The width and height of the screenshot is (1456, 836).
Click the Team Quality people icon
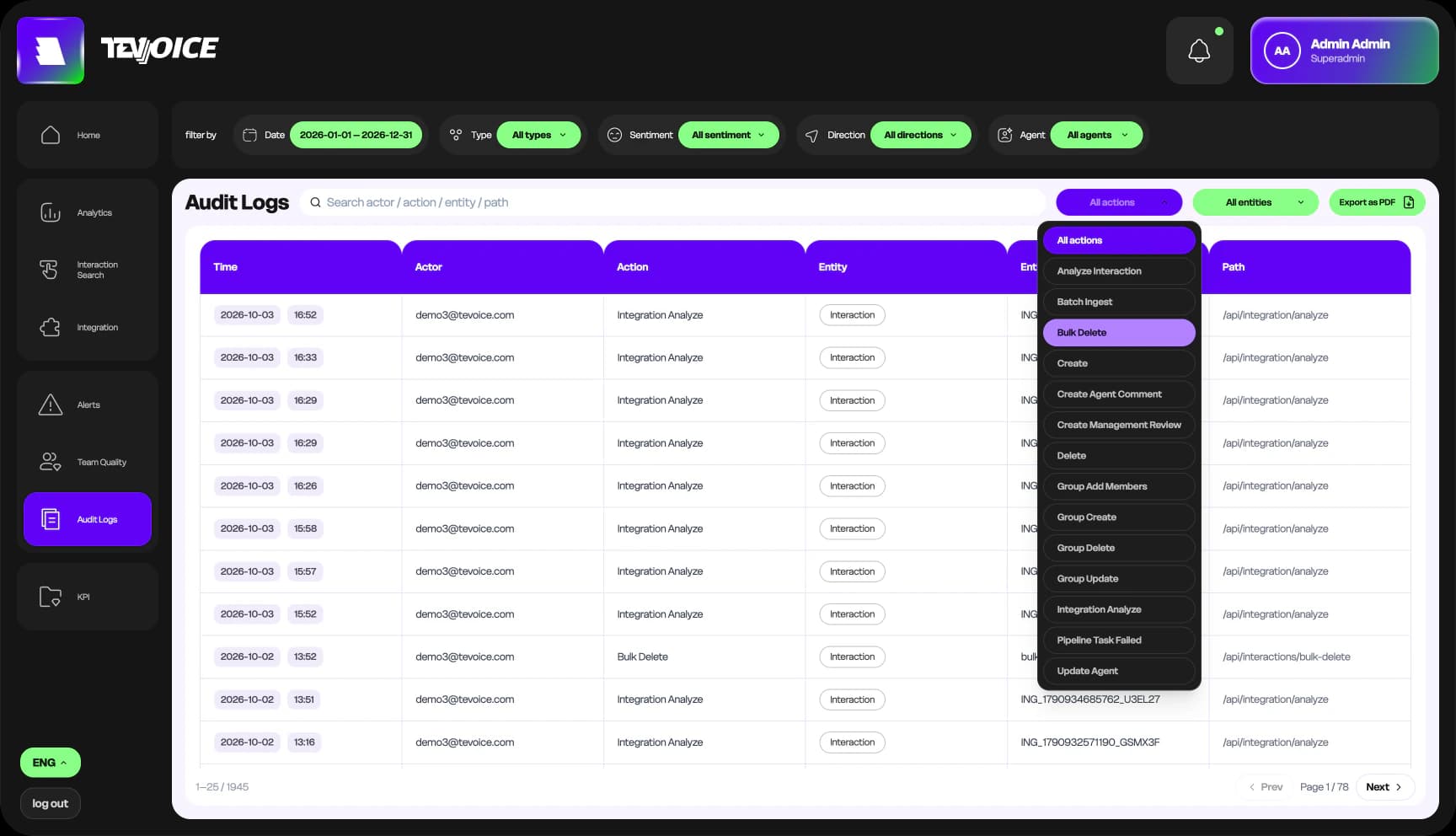click(x=51, y=462)
